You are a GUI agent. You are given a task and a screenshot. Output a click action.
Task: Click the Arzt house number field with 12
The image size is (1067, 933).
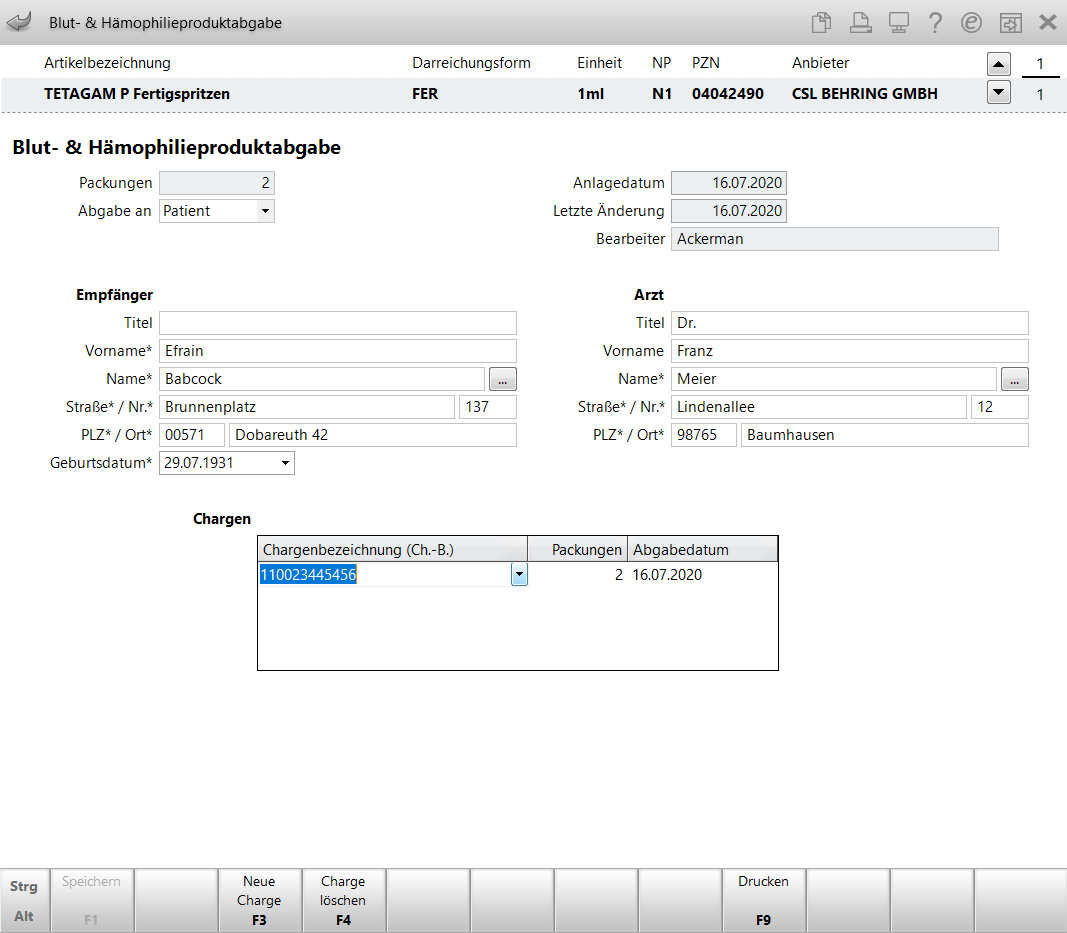[1000, 407]
